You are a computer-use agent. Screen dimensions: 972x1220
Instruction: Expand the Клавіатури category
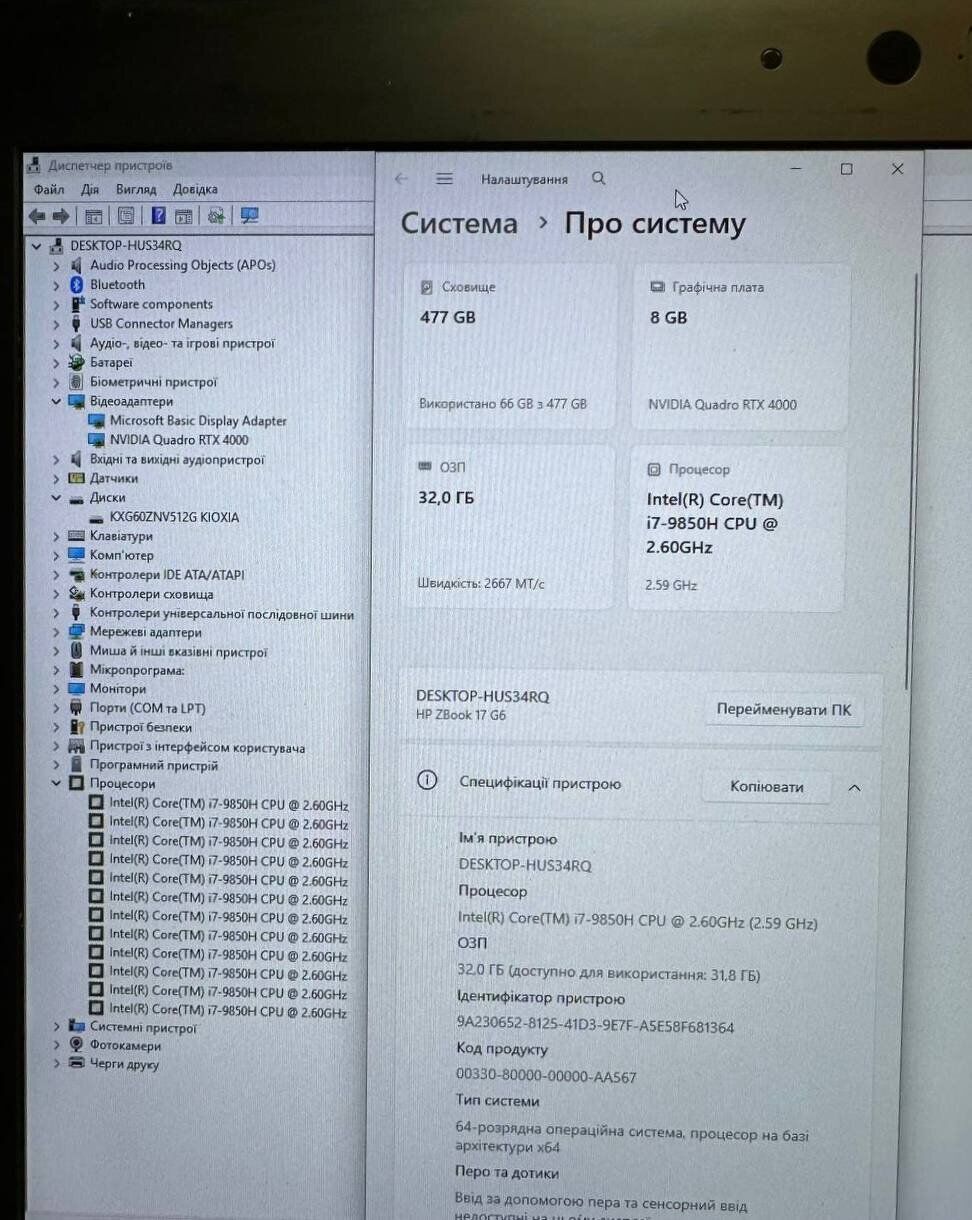(x=57, y=537)
